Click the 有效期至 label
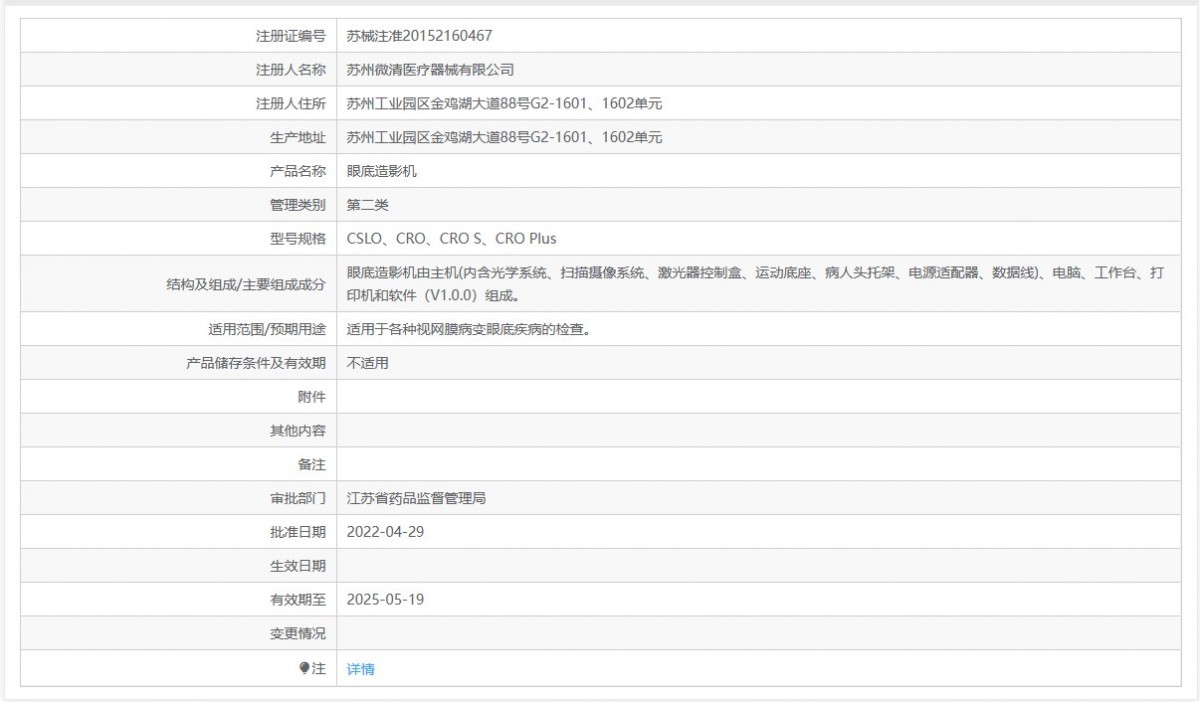This screenshot has height=702, width=1200. click(x=298, y=600)
